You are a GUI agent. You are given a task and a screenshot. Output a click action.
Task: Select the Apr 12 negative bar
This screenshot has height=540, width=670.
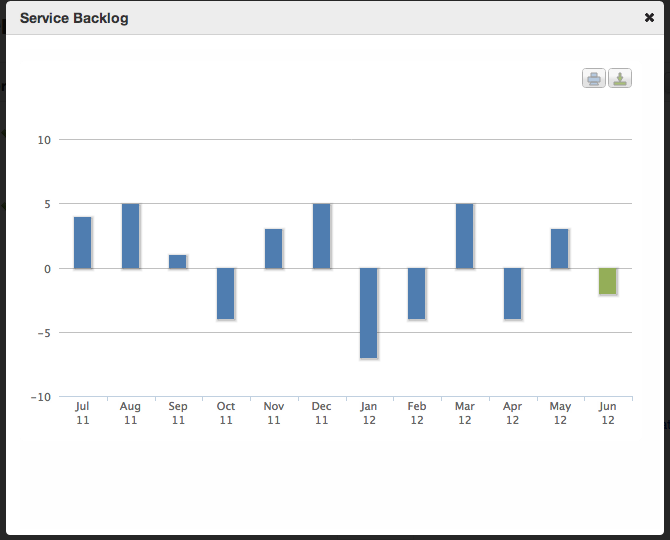pyautogui.click(x=512, y=293)
